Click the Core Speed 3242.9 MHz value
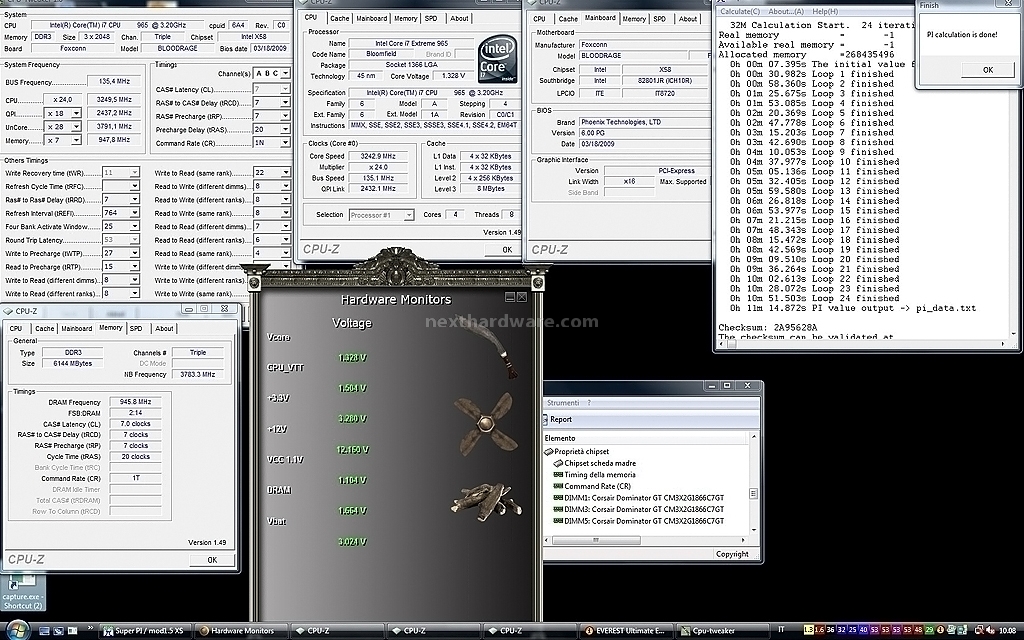 380,156
